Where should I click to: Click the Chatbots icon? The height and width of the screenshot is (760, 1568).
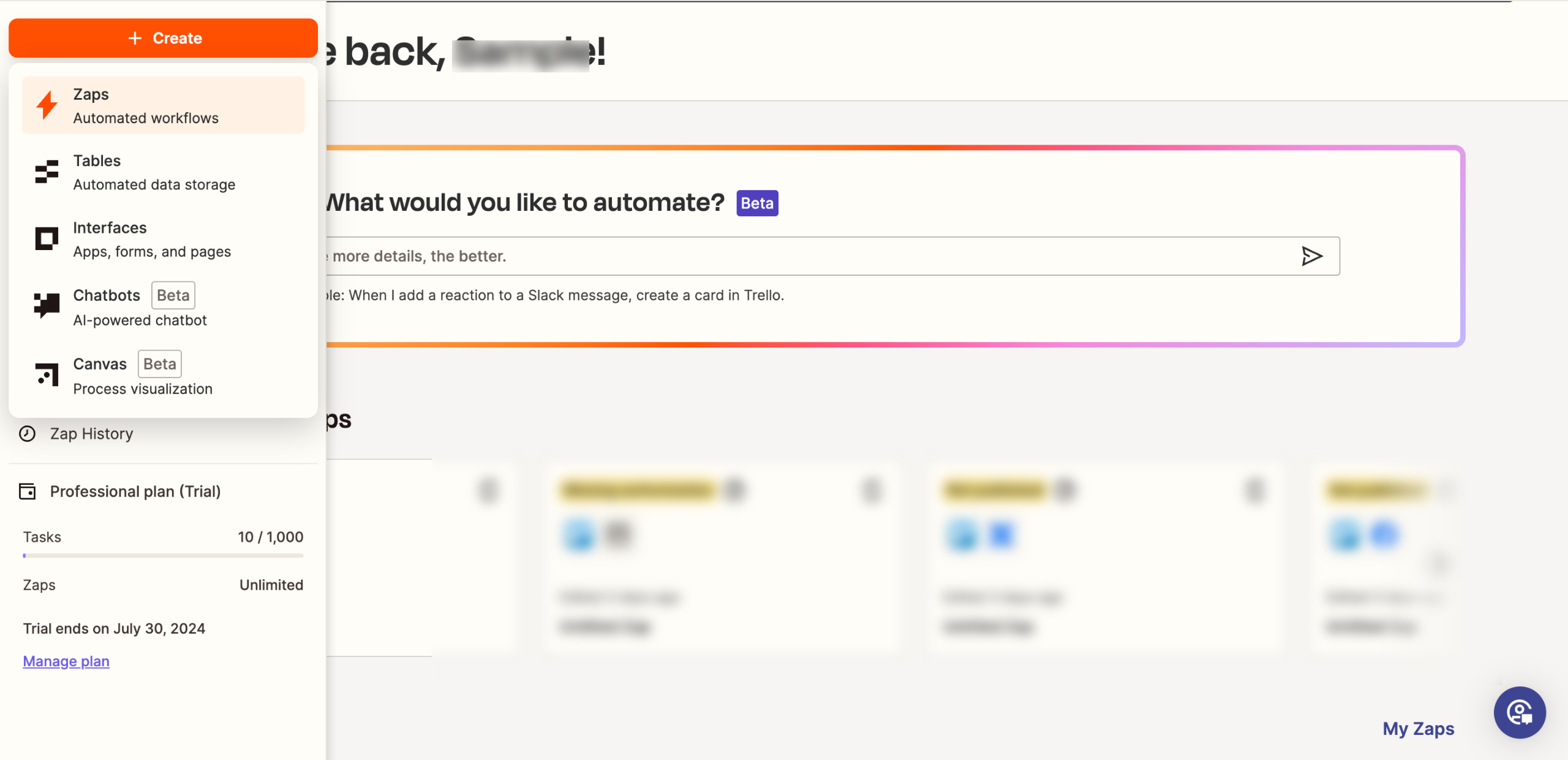tap(47, 306)
